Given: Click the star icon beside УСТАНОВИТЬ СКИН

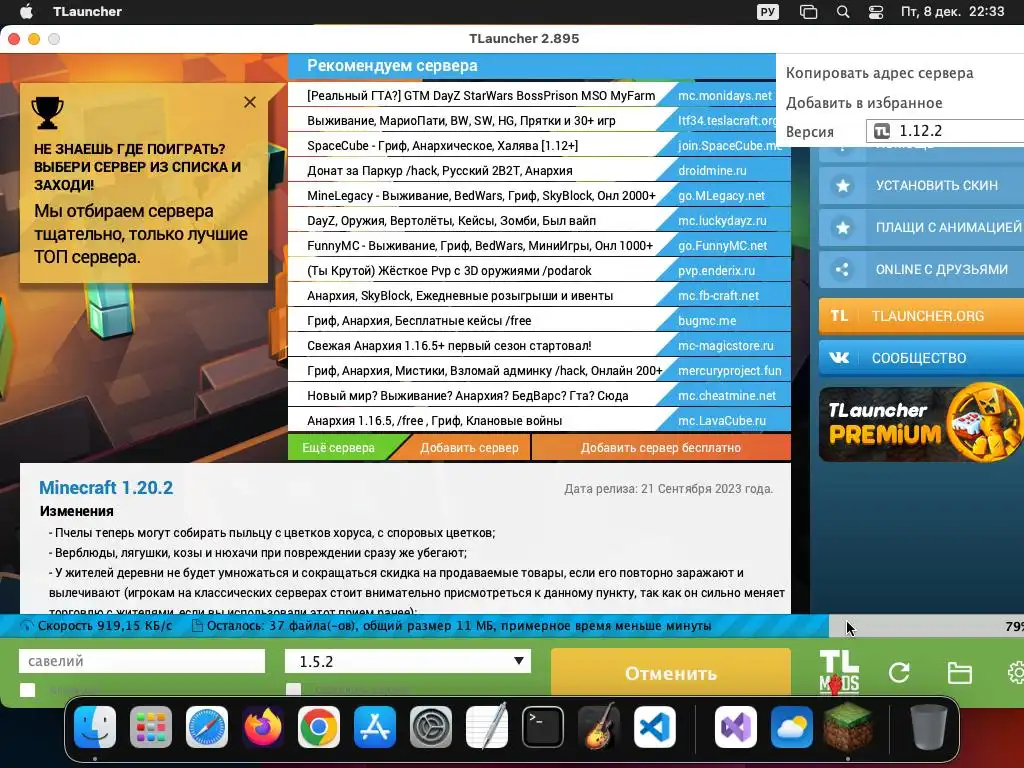Looking at the screenshot, I should [x=842, y=185].
